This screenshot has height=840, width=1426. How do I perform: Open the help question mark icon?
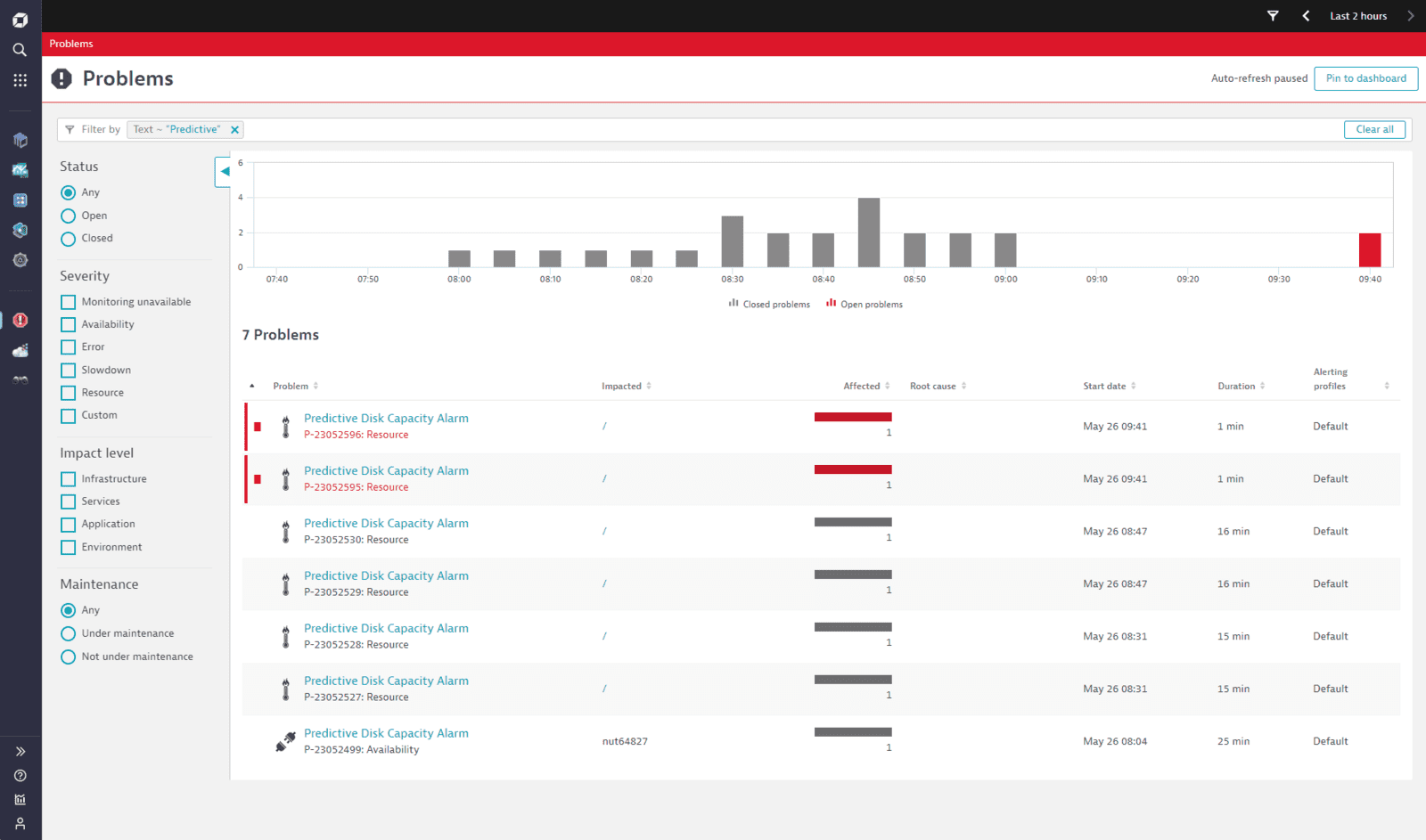click(20, 775)
